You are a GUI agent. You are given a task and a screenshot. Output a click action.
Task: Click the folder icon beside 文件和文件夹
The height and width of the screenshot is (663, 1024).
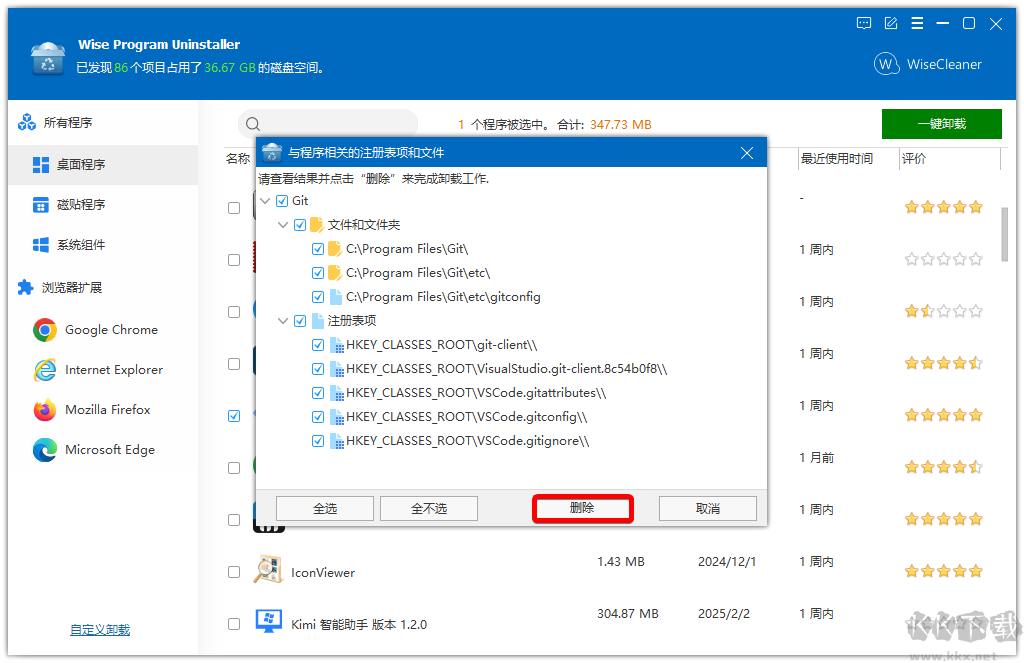coord(317,225)
